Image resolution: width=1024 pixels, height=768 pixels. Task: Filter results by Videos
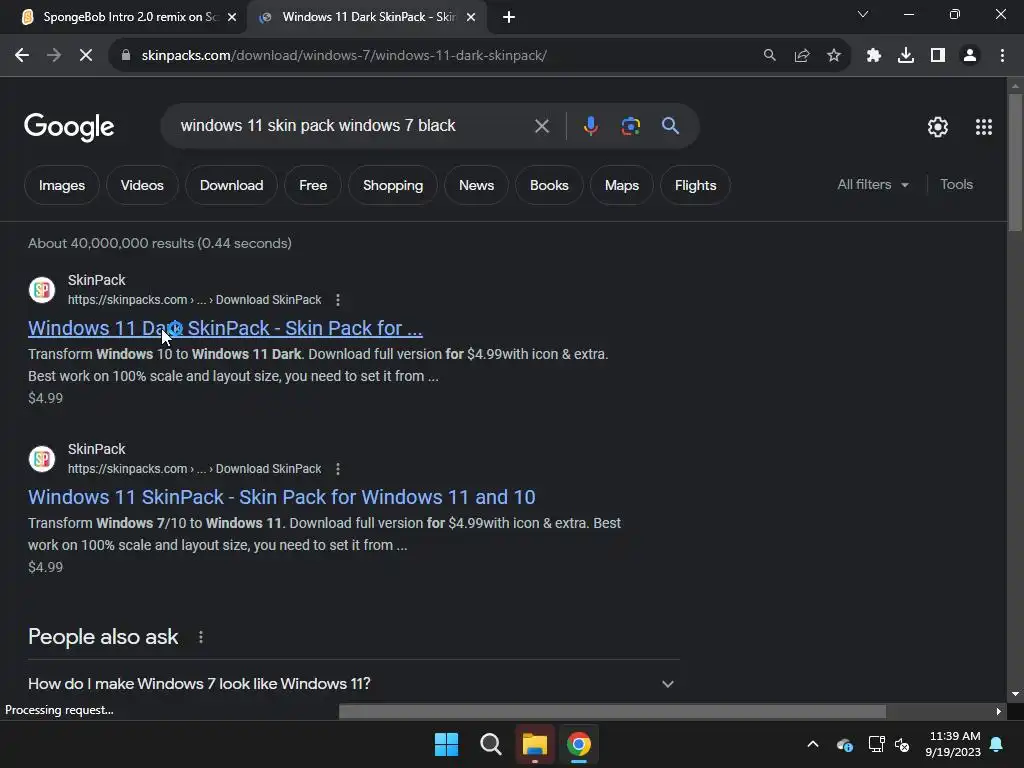[x=142, y=185]
